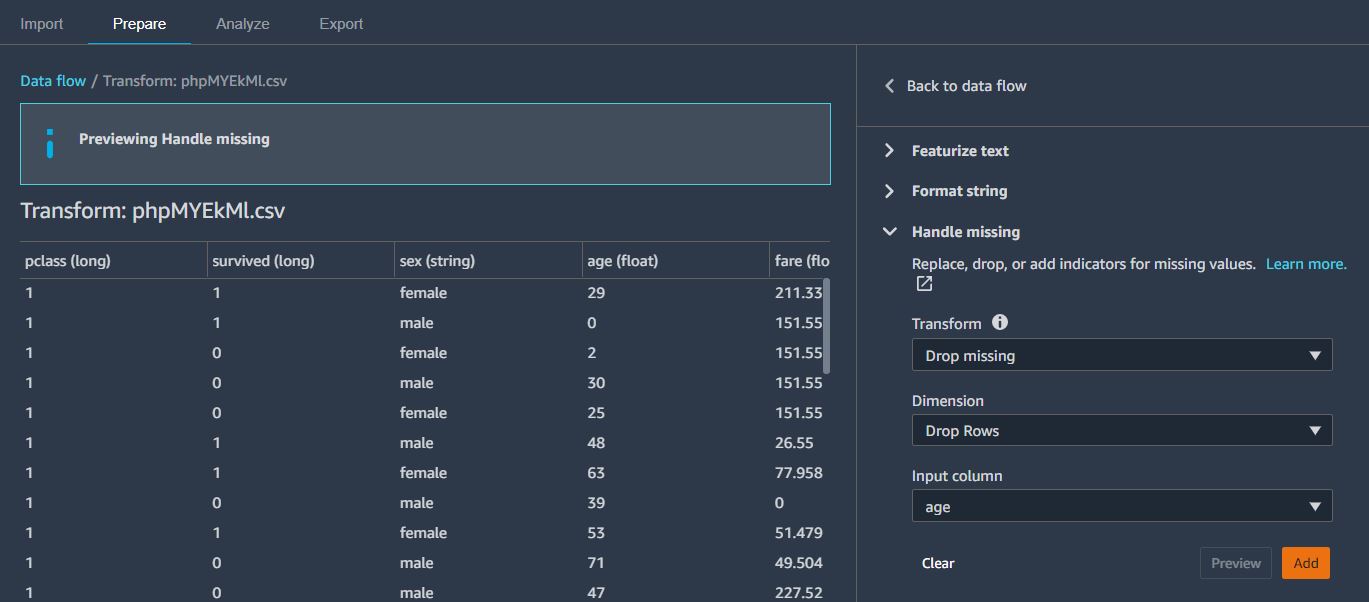1369x602 pixels.
Task: Go to the Export tab
Action: [x=341, y=23]
